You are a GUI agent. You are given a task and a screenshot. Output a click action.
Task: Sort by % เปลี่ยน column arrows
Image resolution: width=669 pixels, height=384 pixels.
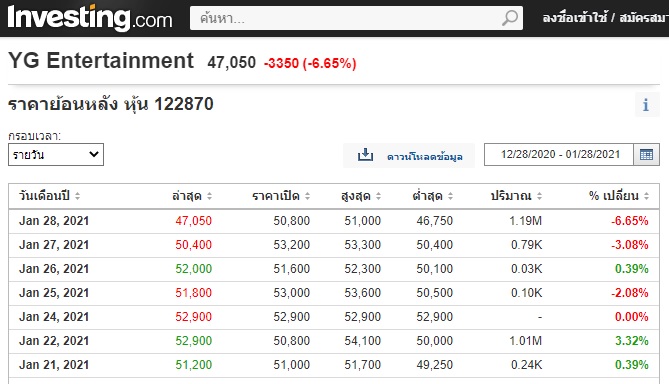tap(646, 196)
